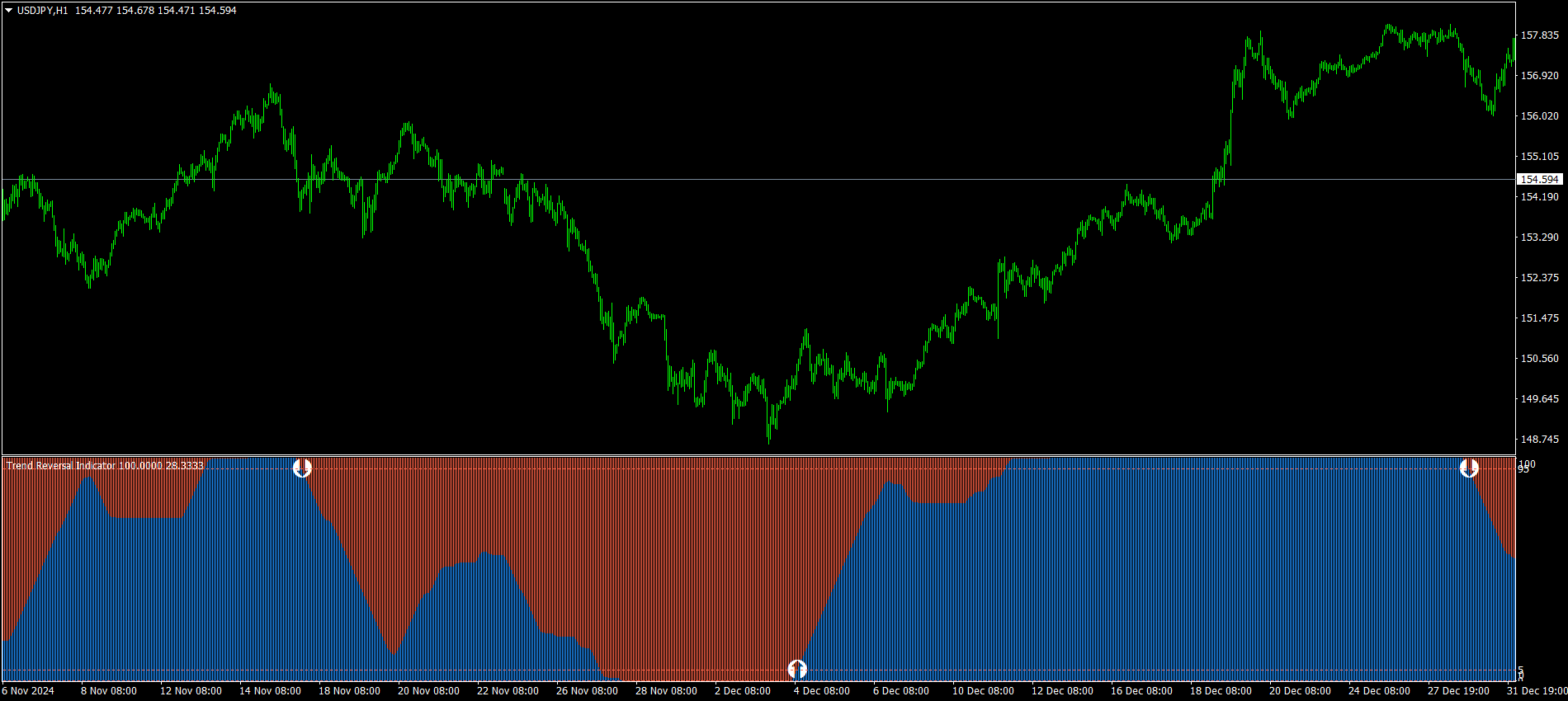Click the 151.475 price scale label

tap(1539, 318)
